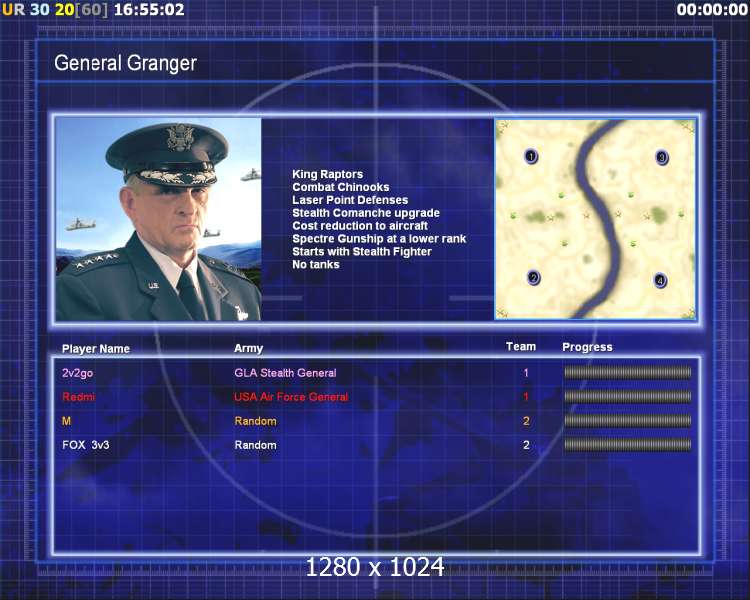The width and height of the screenshot is (750, 600).
Task: Click General Granger's portrait image
Action: point(158,219)
